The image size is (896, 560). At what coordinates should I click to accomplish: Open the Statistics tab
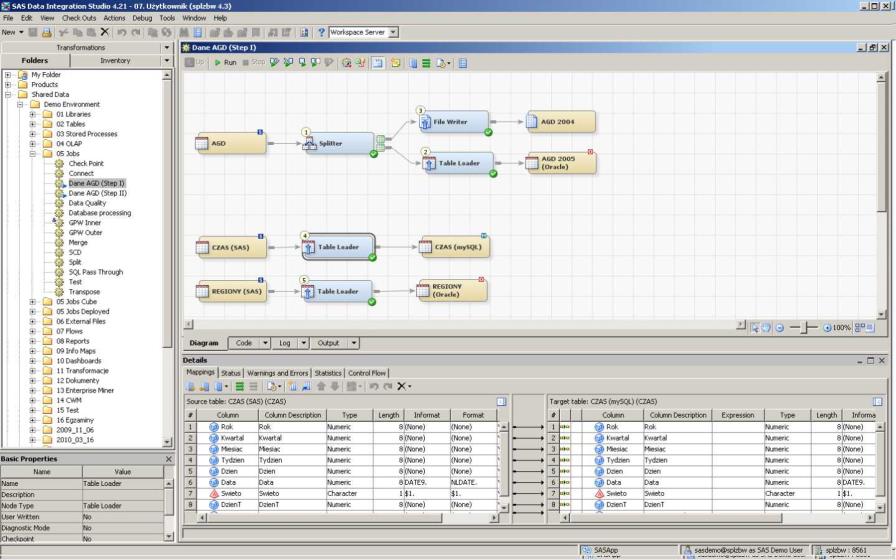[328, 373]
